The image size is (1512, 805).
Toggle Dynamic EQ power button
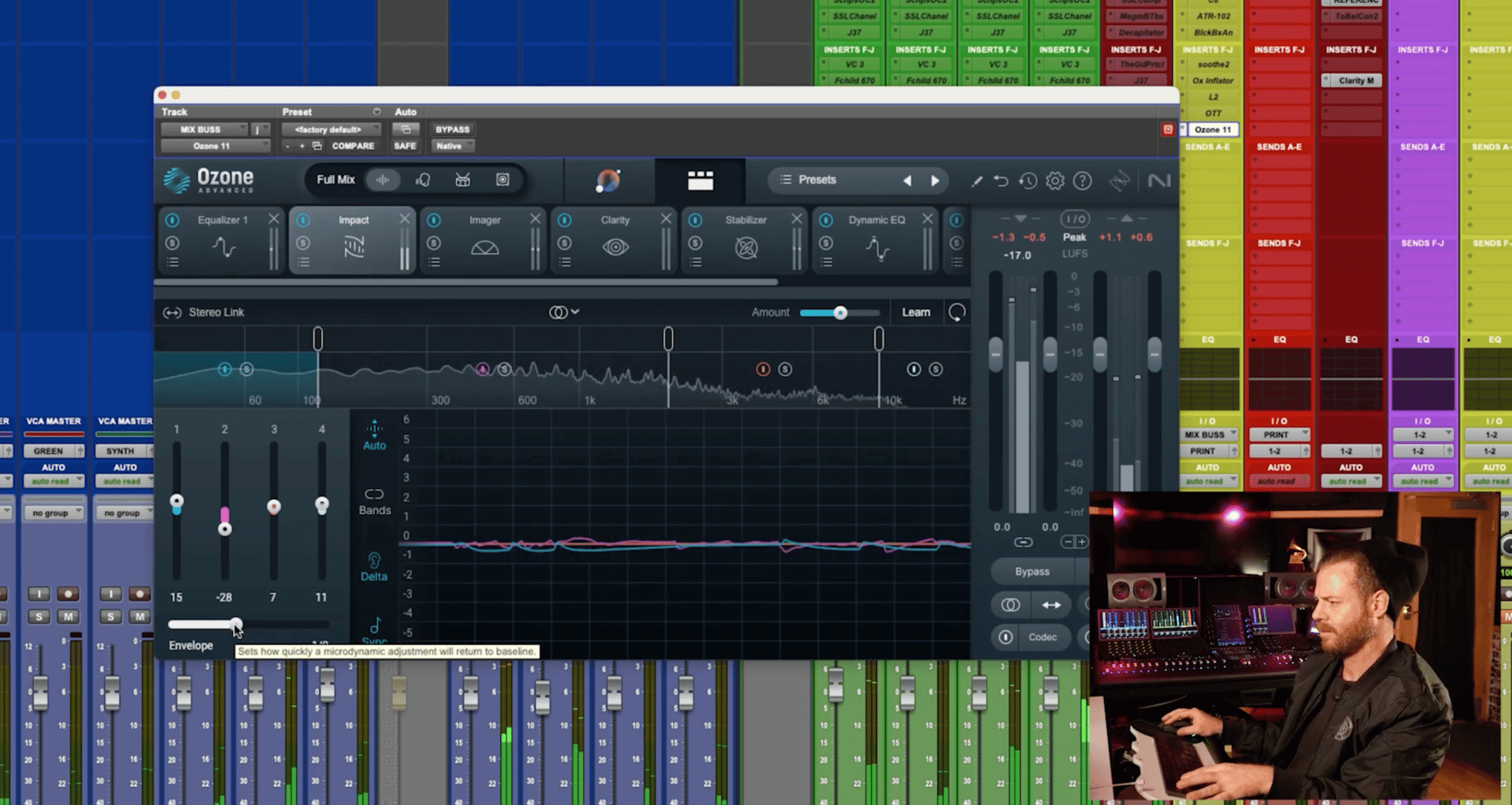click(826, 220)
